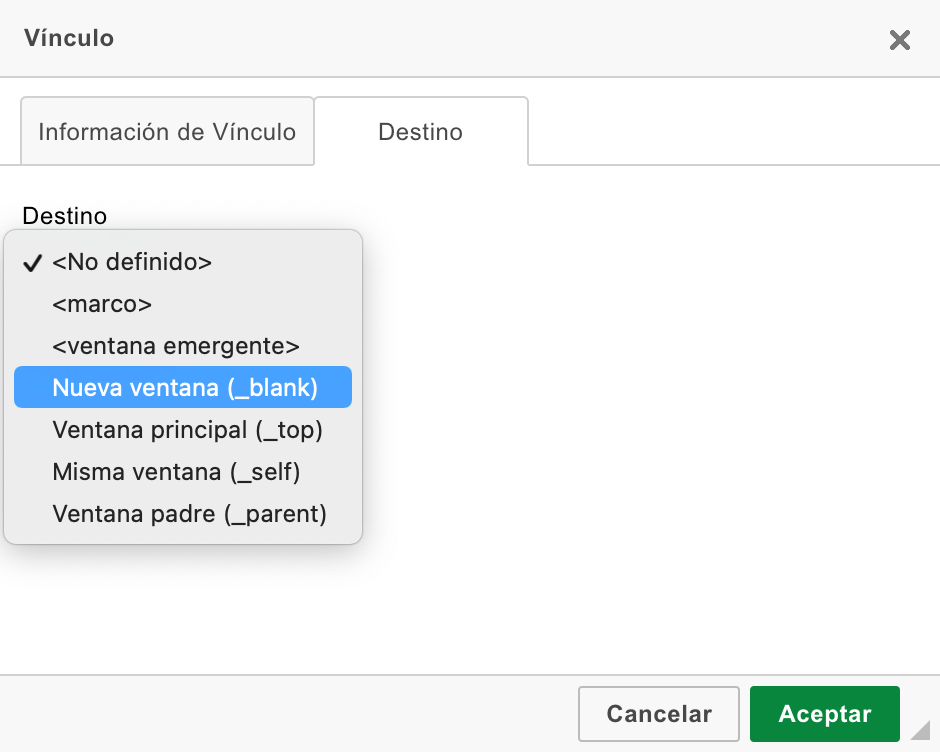Choose Nueva ventana (_blank) target
Viewport: 940px width, 752px height.
pyautogui.click(x=183, y=387)
